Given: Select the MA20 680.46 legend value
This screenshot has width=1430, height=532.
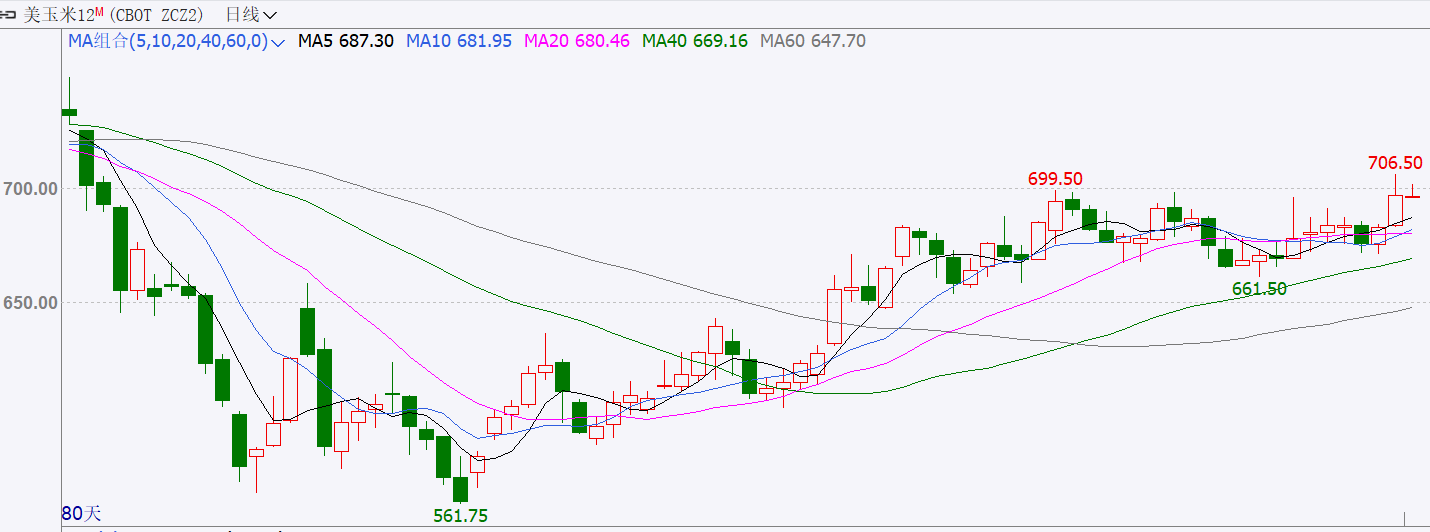Looking at the screenshot, I should pyautogui.click(x=577, y=41).
